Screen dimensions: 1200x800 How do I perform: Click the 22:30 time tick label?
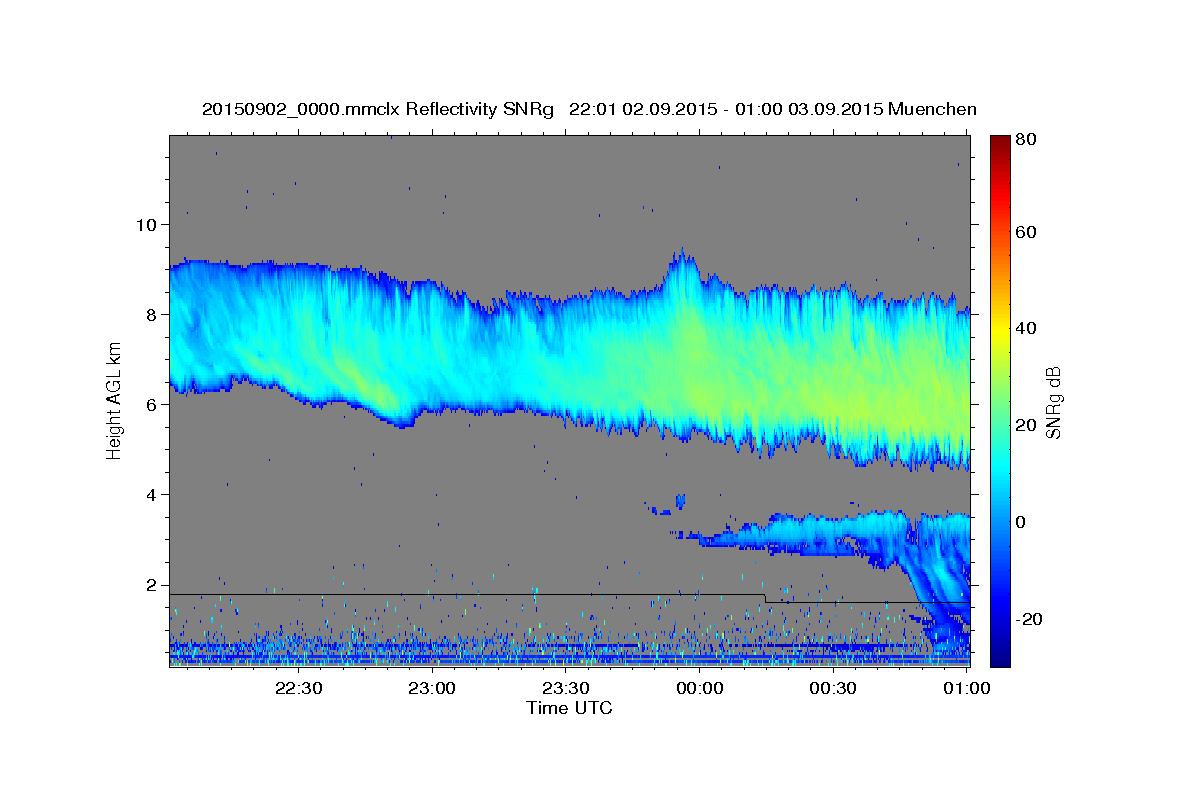pyautogui.click(x=298, y=688)
